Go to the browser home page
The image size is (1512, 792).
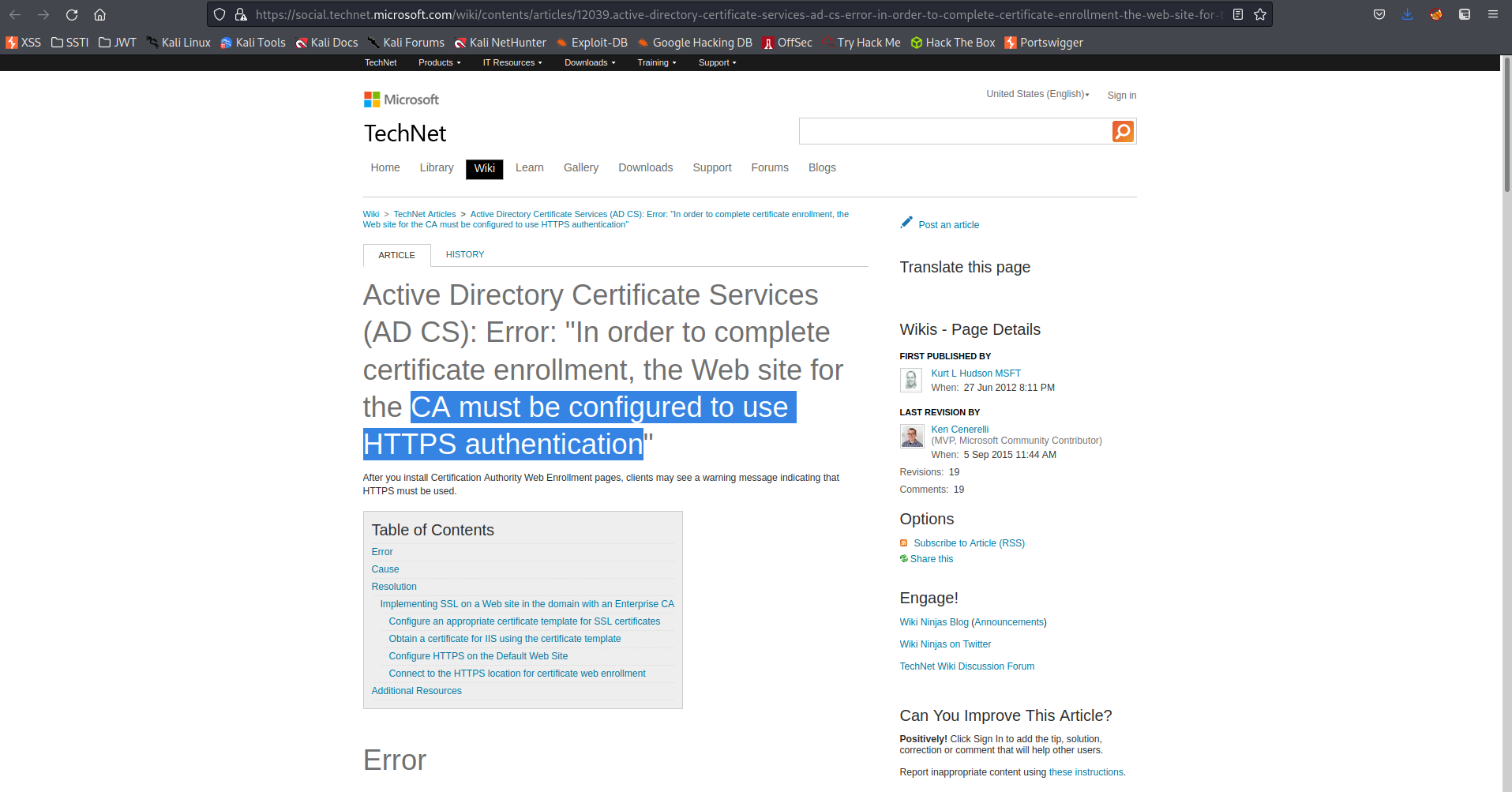(x=99, y=14)
